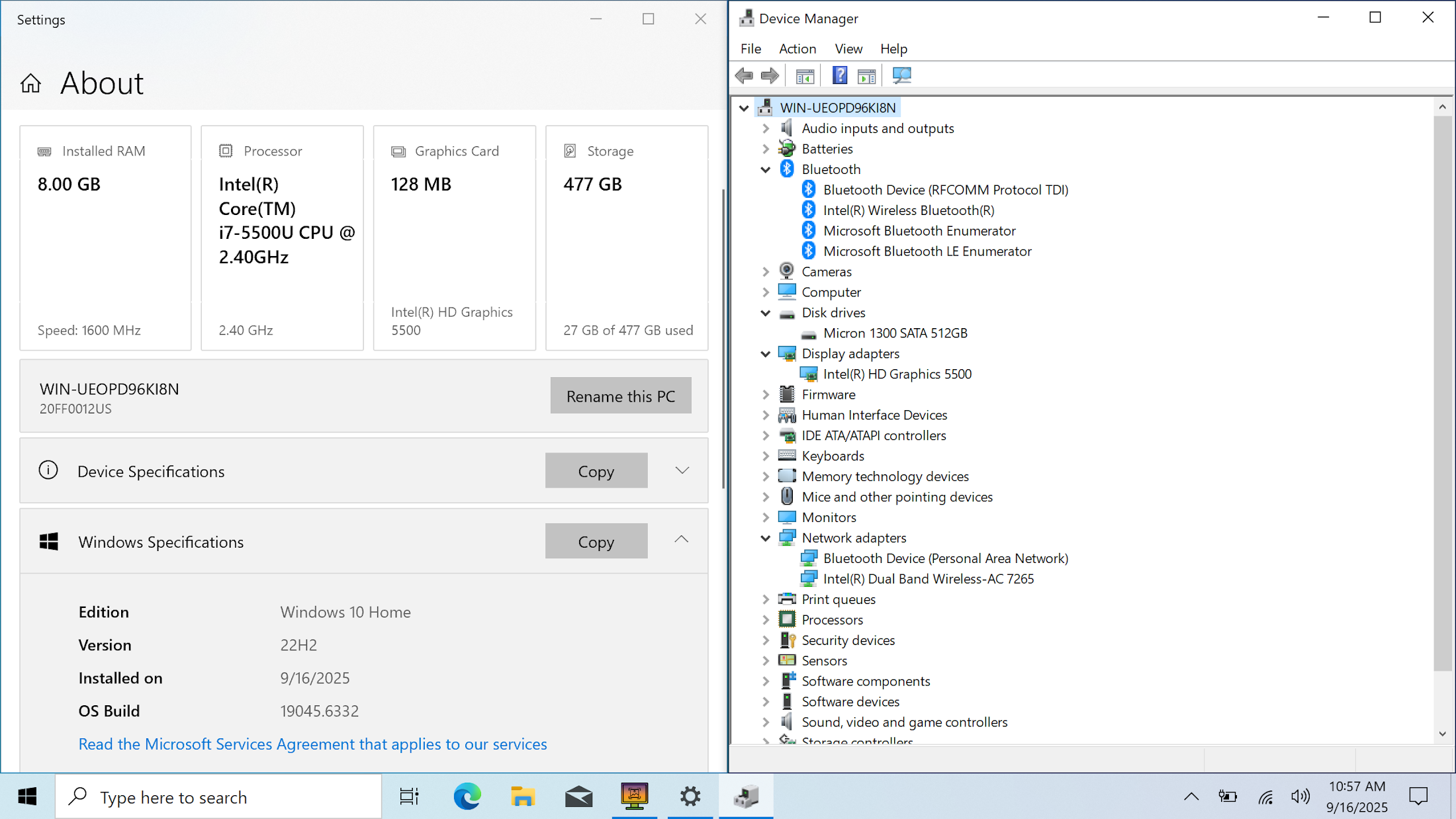Click the Settings gear taskbar icon
The height and width of the screenshot is (819, 1456).
[690, 797]
